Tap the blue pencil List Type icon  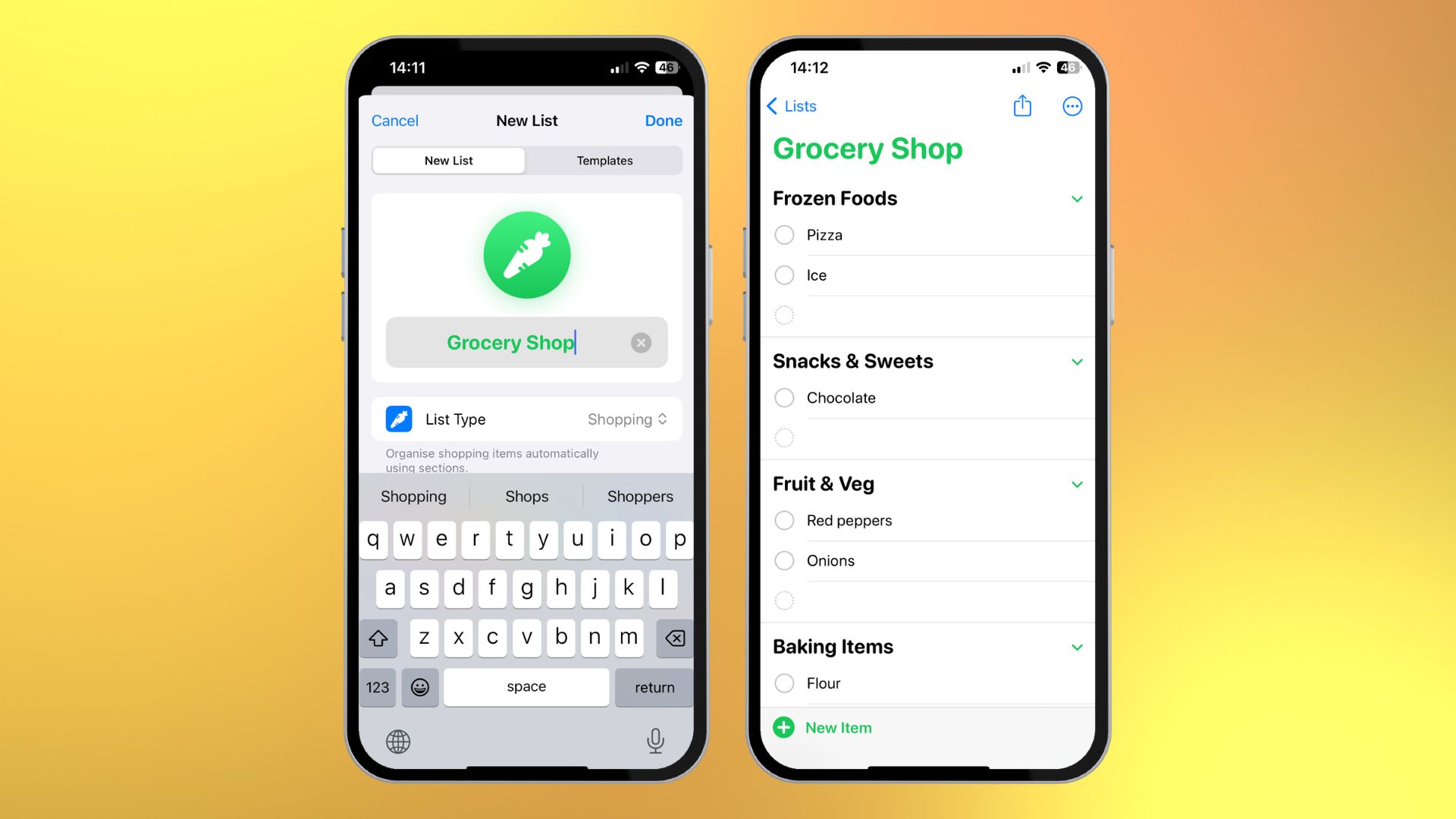pyautogui.click(x=398, y=419)
